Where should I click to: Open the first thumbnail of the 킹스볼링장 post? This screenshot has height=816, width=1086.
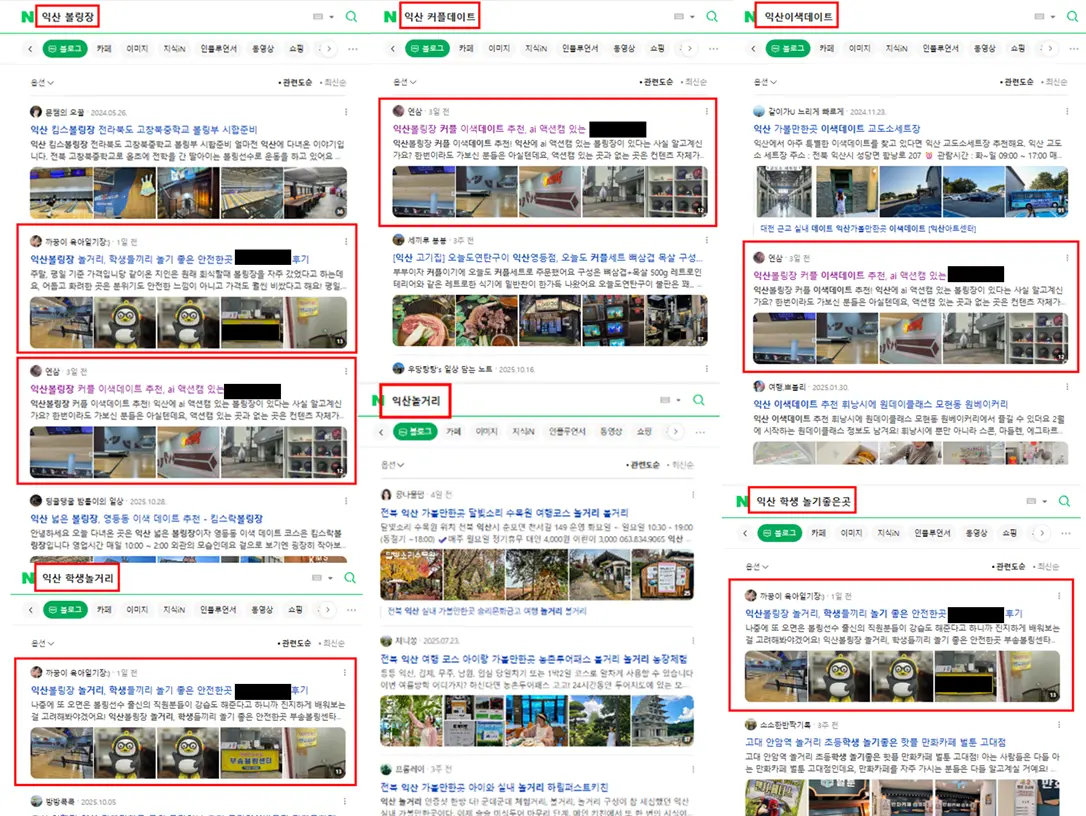coord(61,193)
